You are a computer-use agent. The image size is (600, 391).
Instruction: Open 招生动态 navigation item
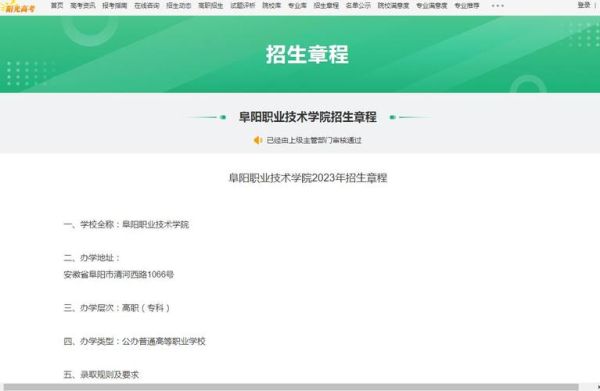tap(179, 6)
